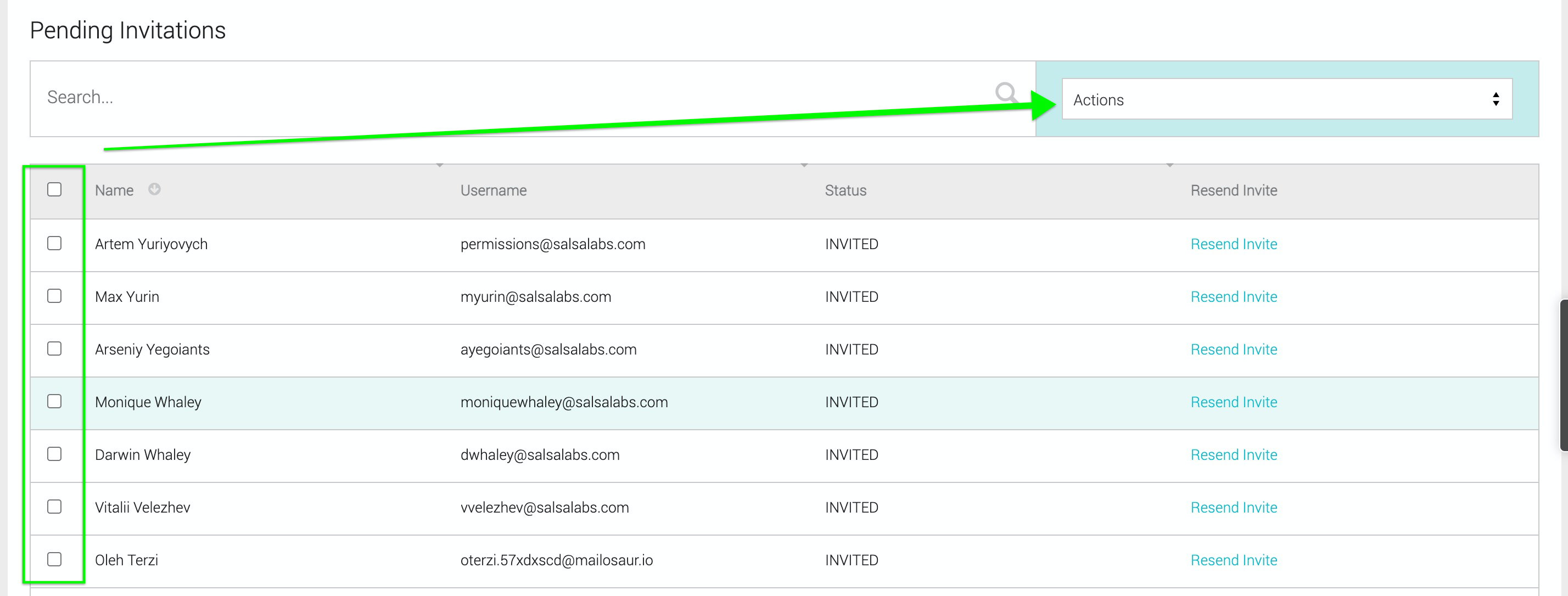Click the Status column header
The width and height of the screenshot is (1568, 596).
pyautogui.click(x=845, y=190)
